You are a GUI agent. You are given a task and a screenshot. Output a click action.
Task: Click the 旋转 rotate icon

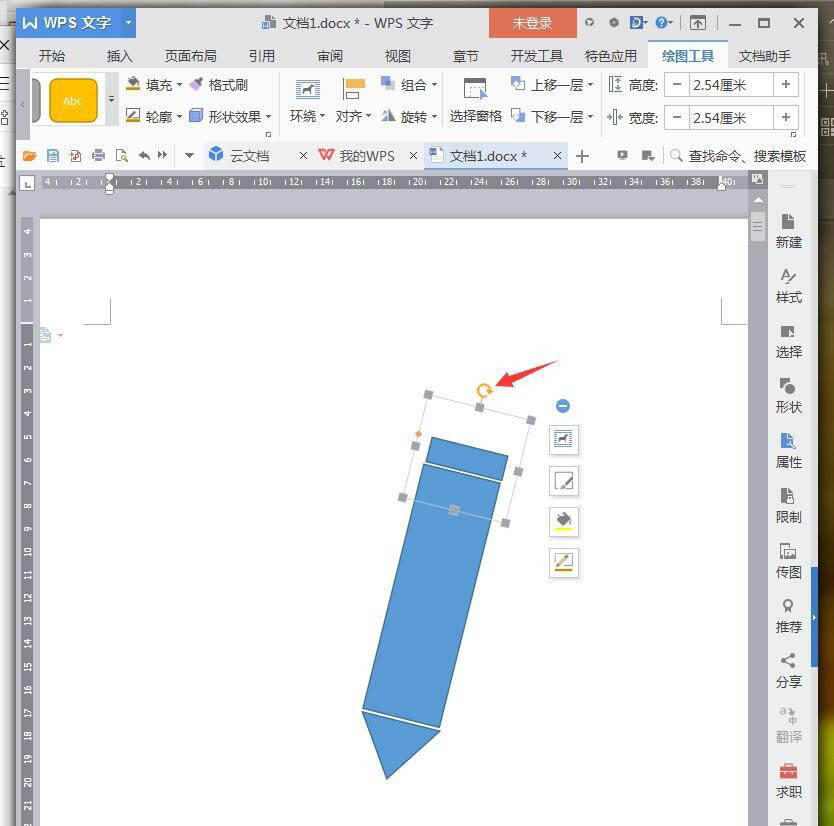click(388, 115)
